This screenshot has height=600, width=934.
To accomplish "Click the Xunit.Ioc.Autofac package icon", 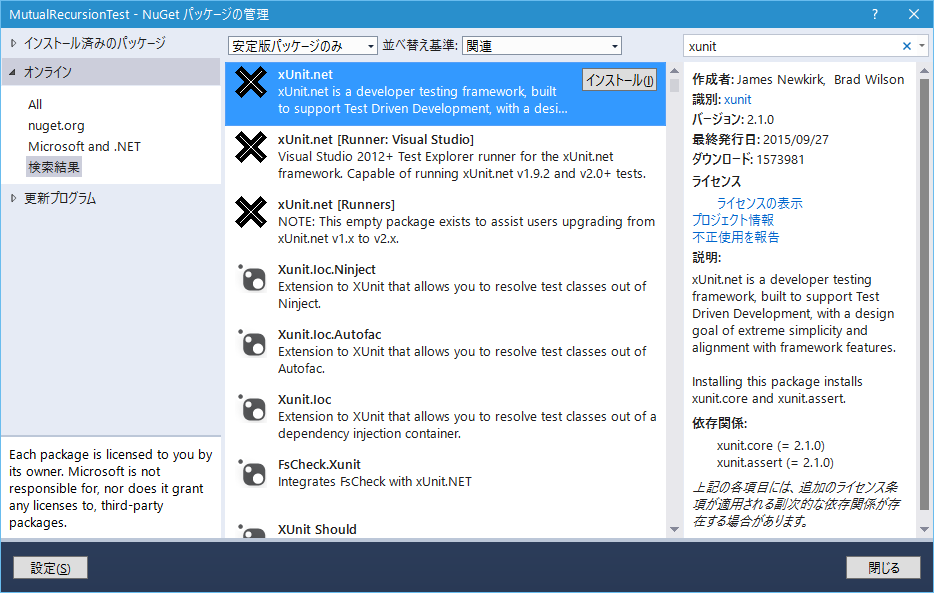I will coord(252,343).
